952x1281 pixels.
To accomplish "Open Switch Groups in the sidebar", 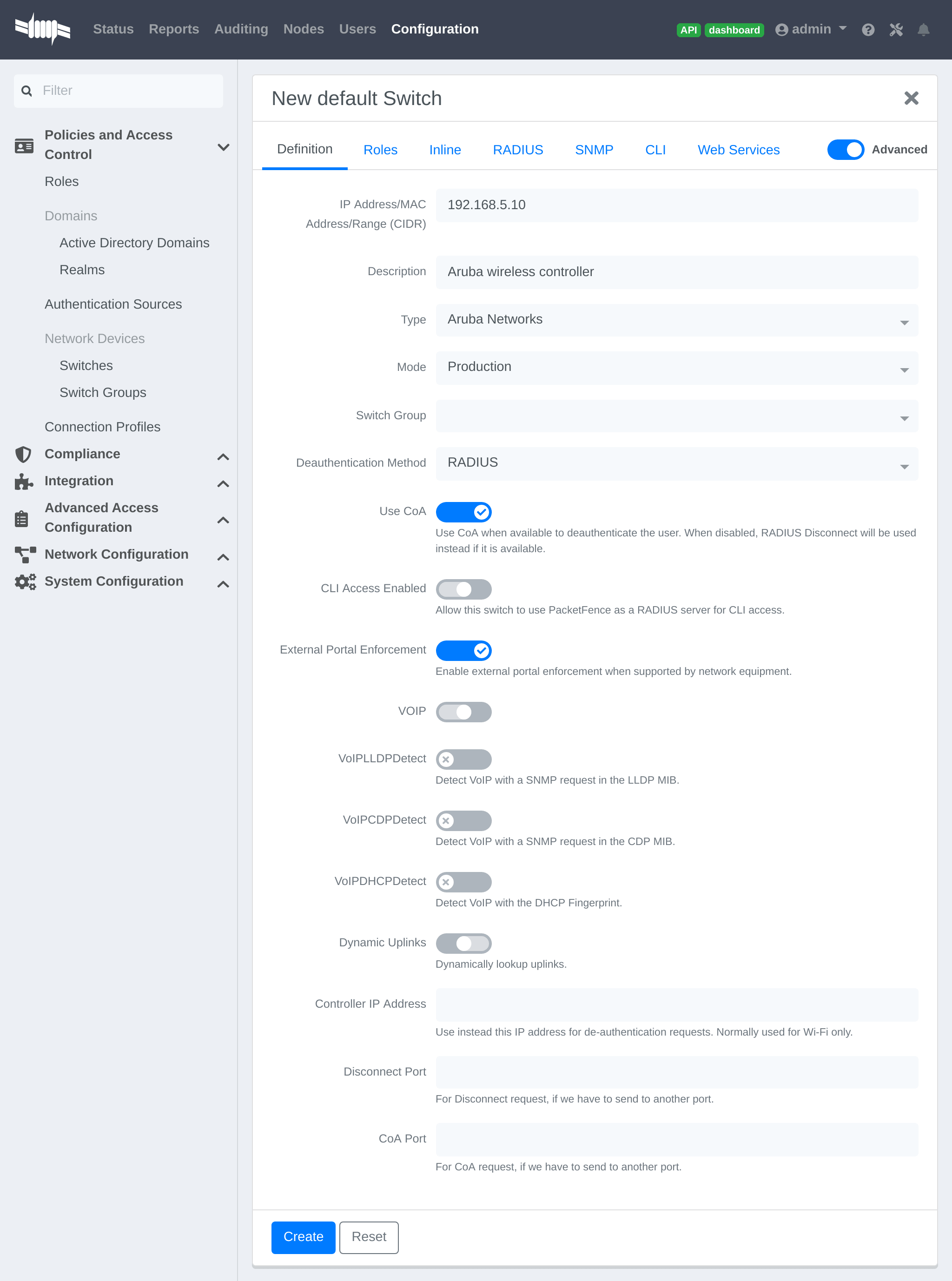I will tap(103, 393).
